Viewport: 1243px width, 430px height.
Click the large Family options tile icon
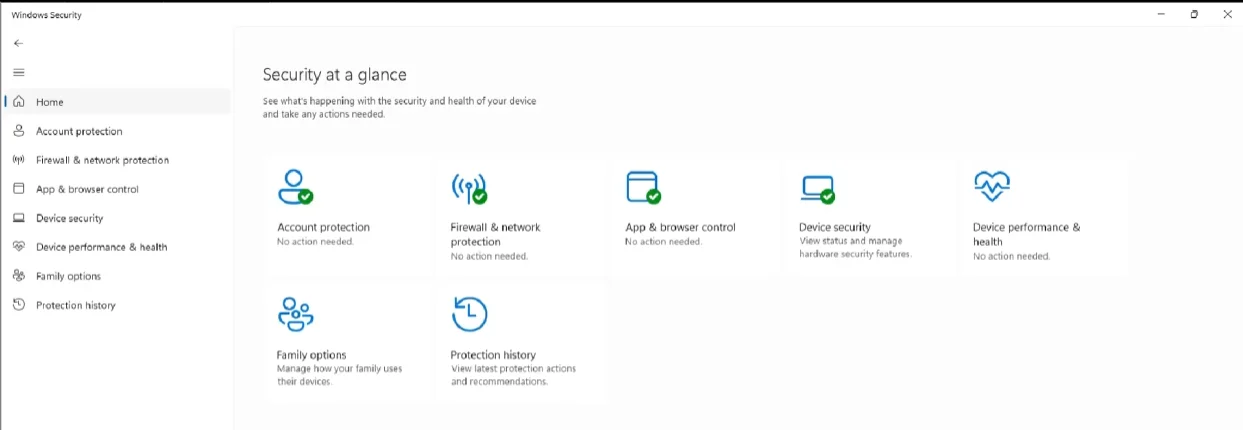point(295,314)
